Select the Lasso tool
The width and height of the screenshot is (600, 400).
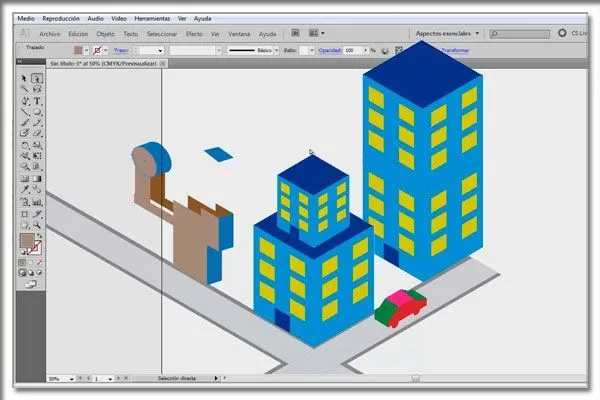37,89
